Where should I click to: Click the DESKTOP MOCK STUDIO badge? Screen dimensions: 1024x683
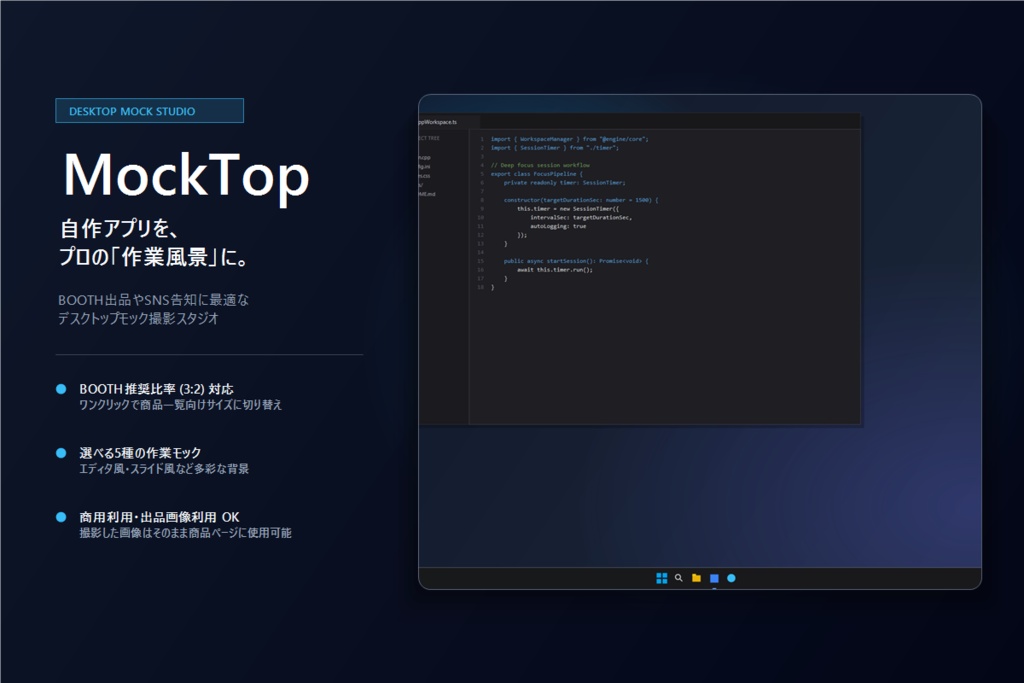pos(150,111)
